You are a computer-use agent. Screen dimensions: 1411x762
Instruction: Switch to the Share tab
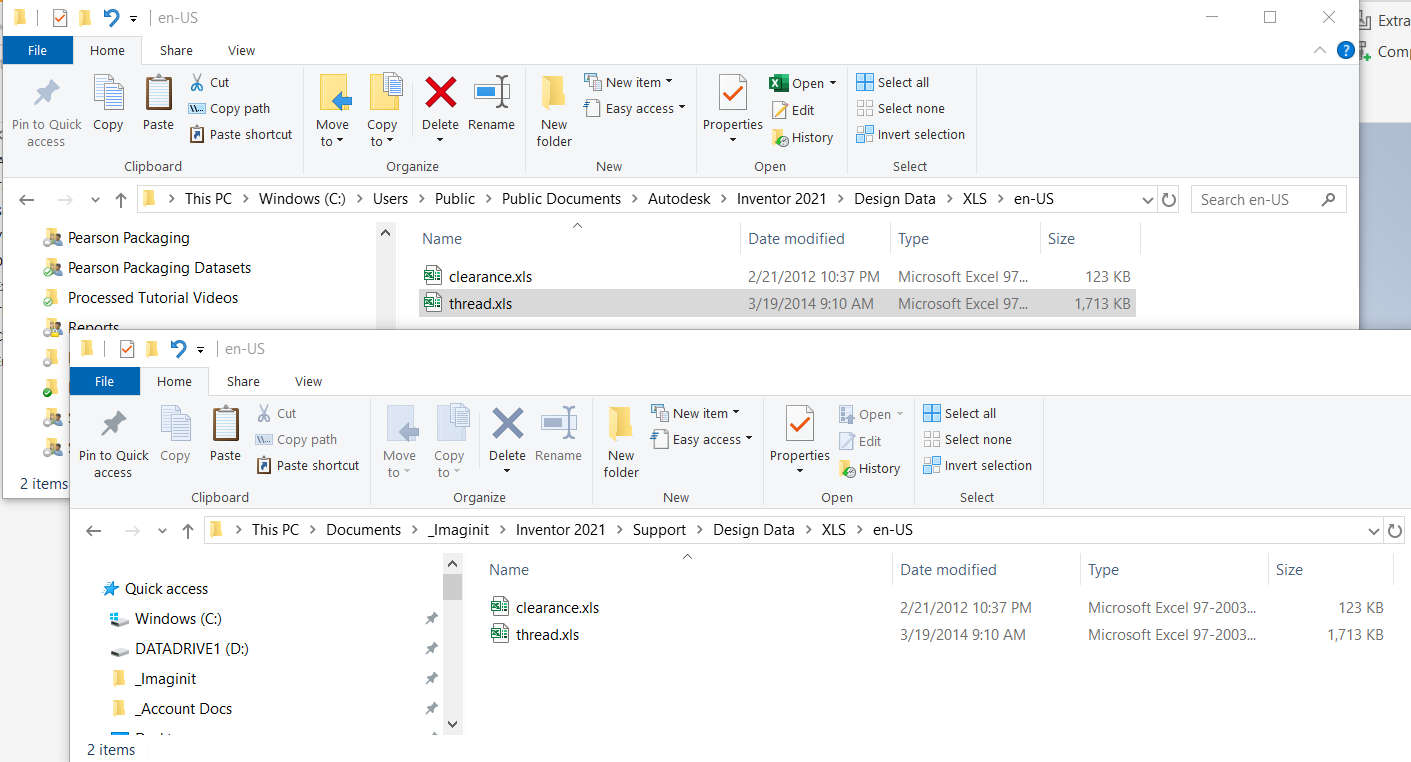coord(176,50)
